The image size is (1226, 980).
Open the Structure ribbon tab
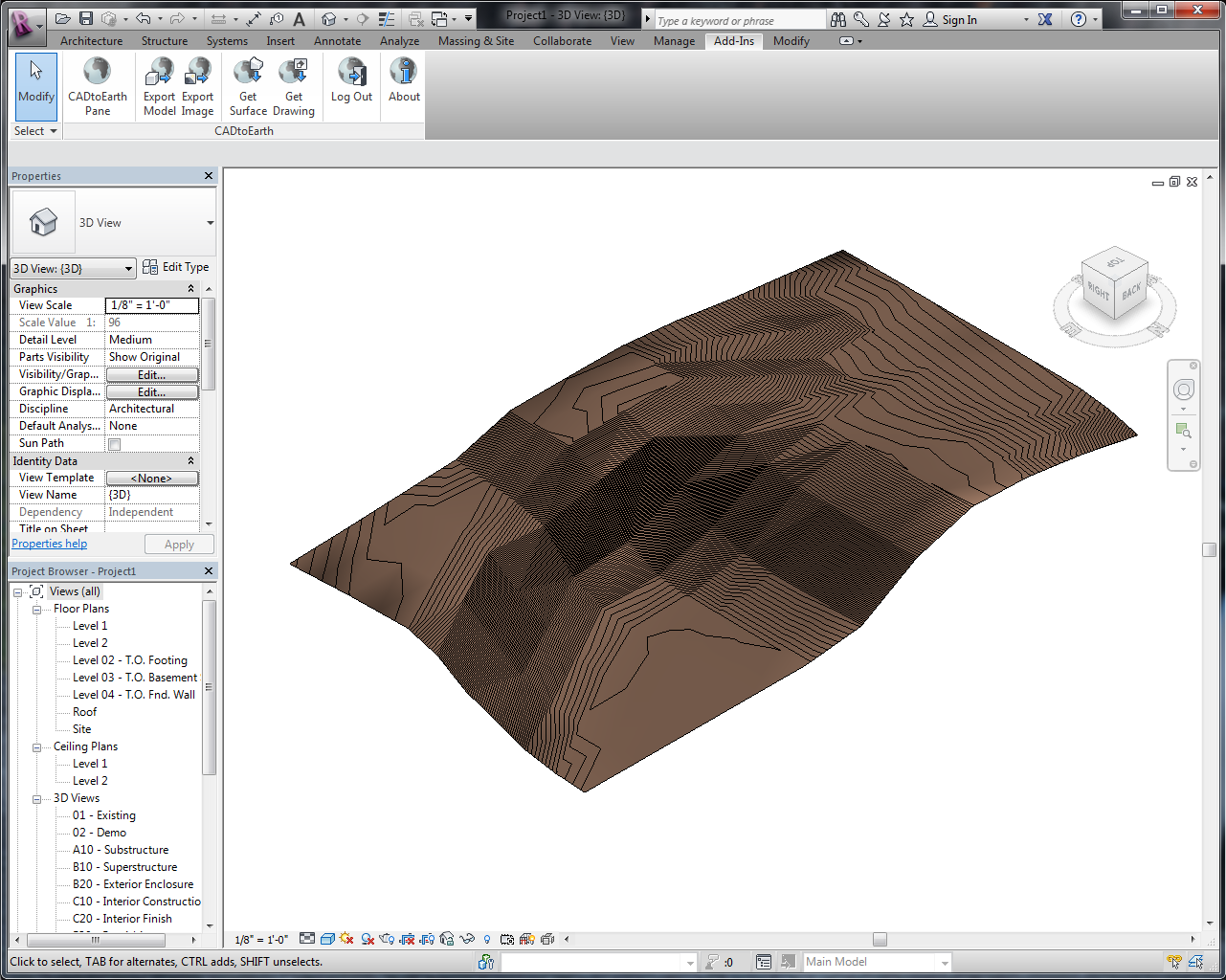pyautogui.click(x=165, y=41)
